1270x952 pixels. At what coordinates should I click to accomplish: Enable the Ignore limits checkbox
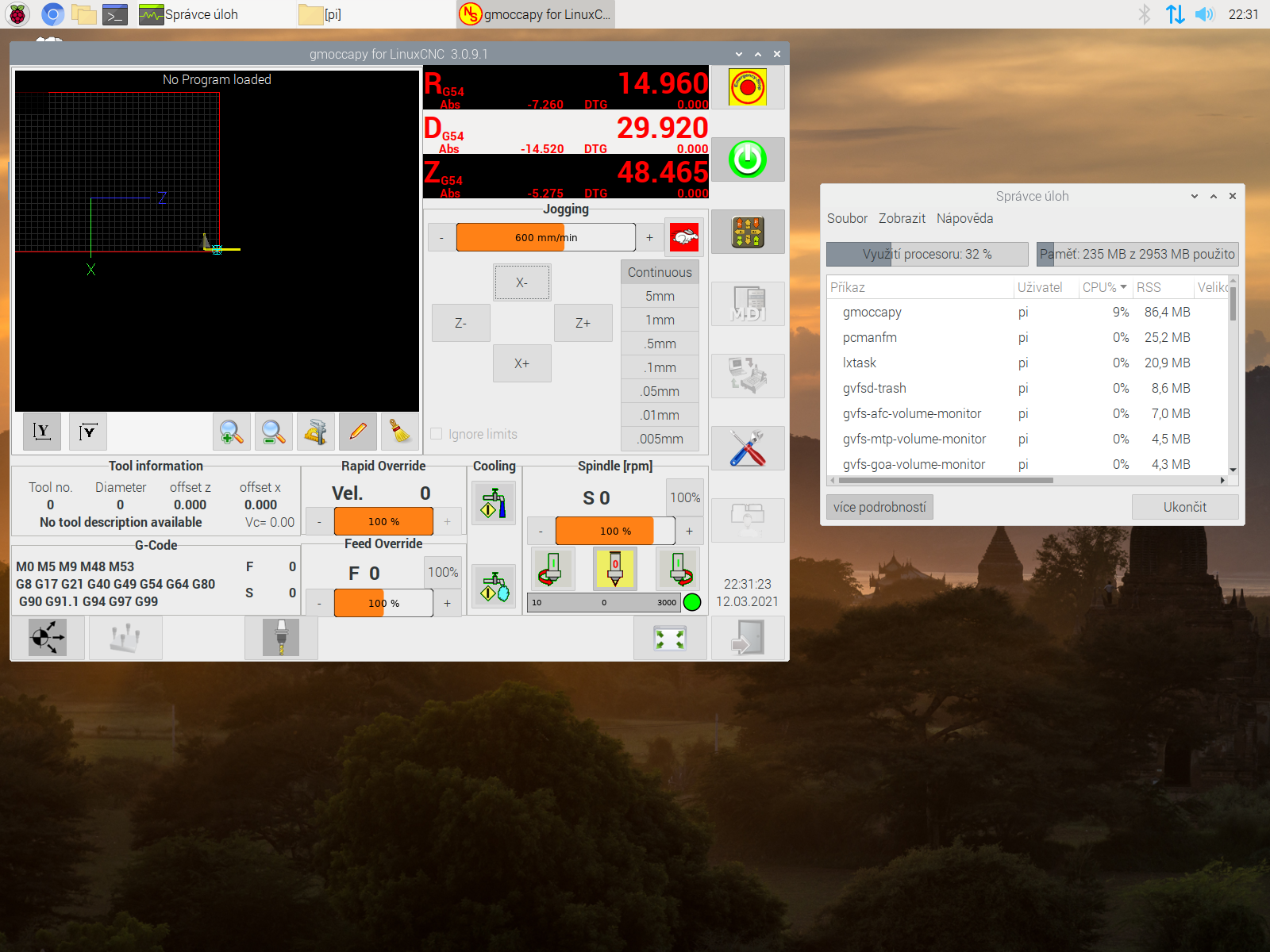[437, 434]
